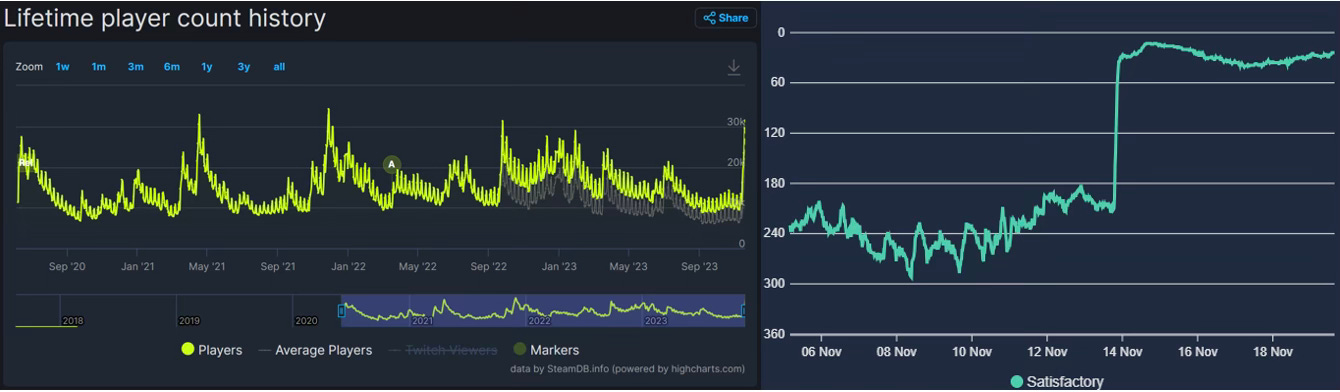Click 18 Nov label on right chart
This screenshot has height=392, width=1340.
1273,352
